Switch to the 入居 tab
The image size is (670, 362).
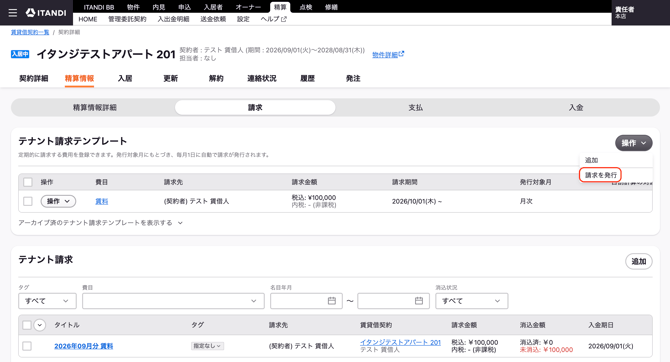click(x=125, y=79)
